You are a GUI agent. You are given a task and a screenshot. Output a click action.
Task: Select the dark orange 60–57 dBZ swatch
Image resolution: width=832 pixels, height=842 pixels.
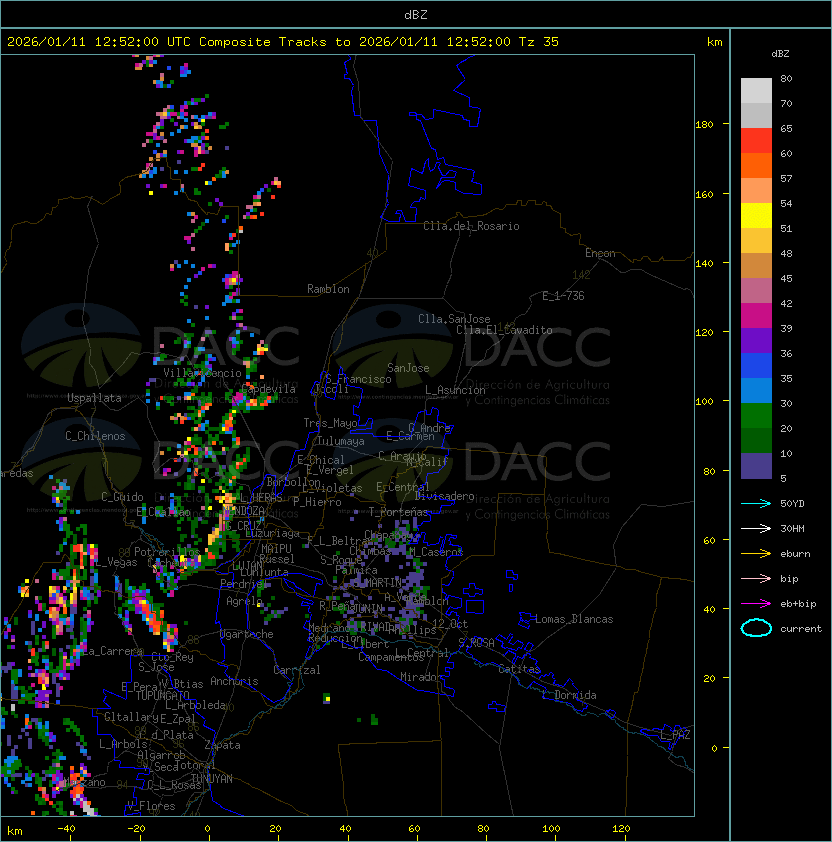[x=756, y=165]
